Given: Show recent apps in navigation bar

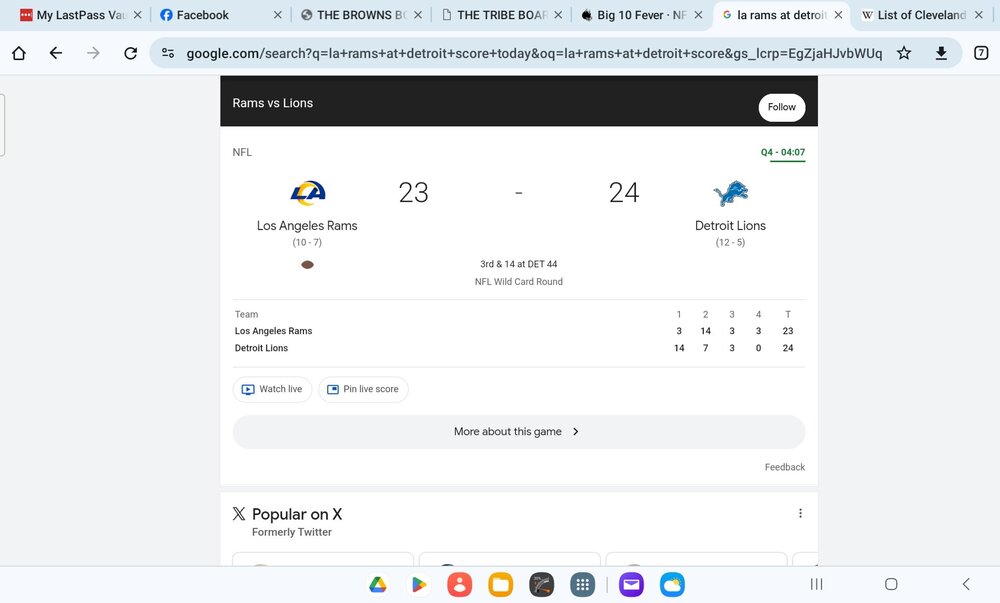Looking at the screenshot, I should point(816,584).
